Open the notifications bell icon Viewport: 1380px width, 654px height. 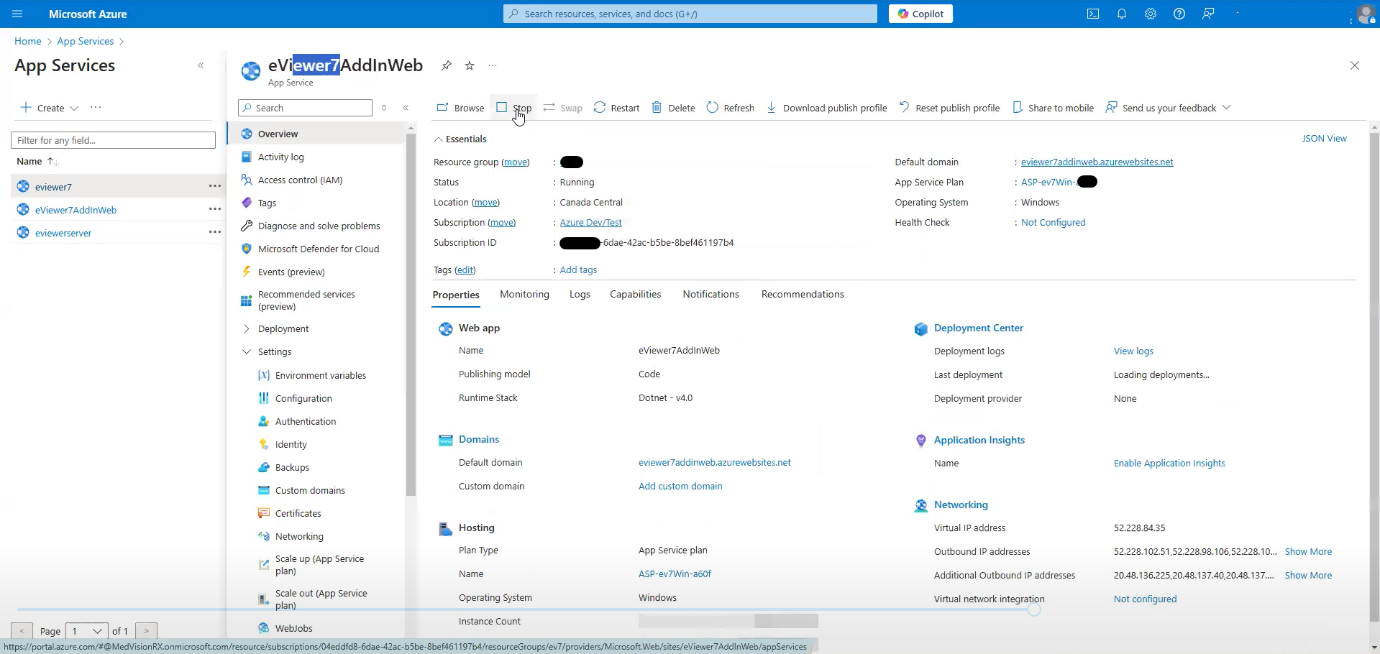pyautogui.click(x=1122, y=14)
